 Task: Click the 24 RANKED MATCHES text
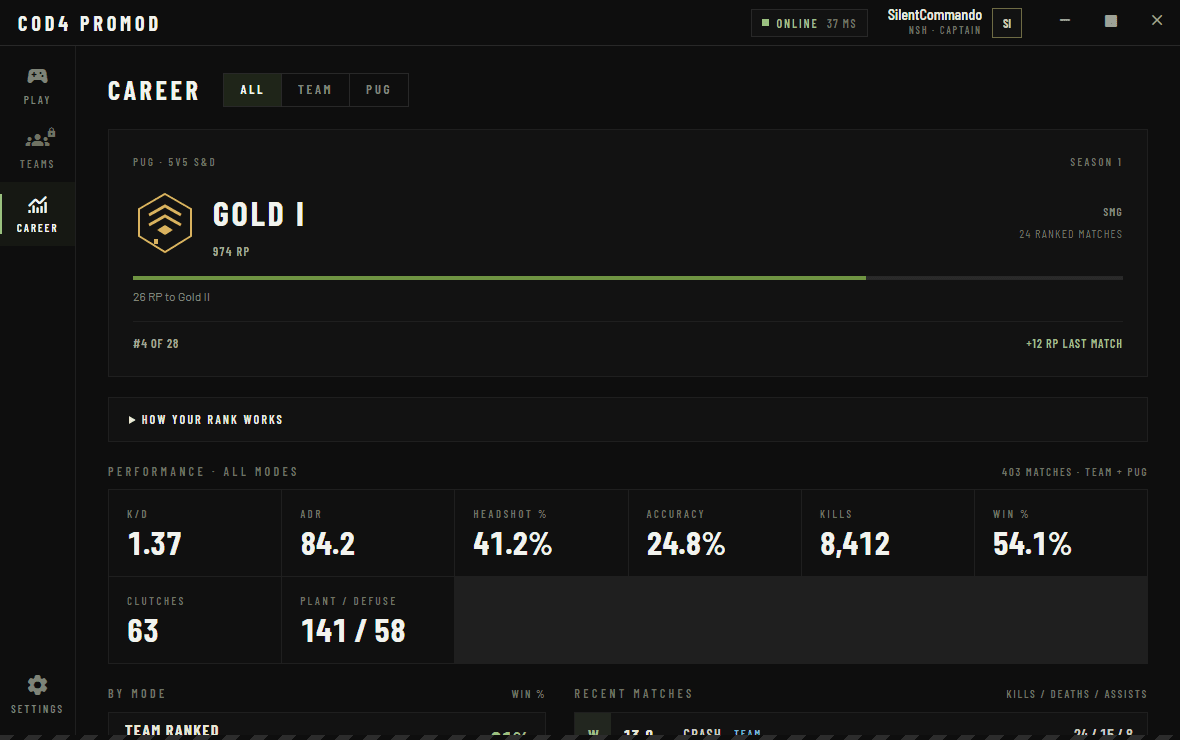pos(1070,234)
